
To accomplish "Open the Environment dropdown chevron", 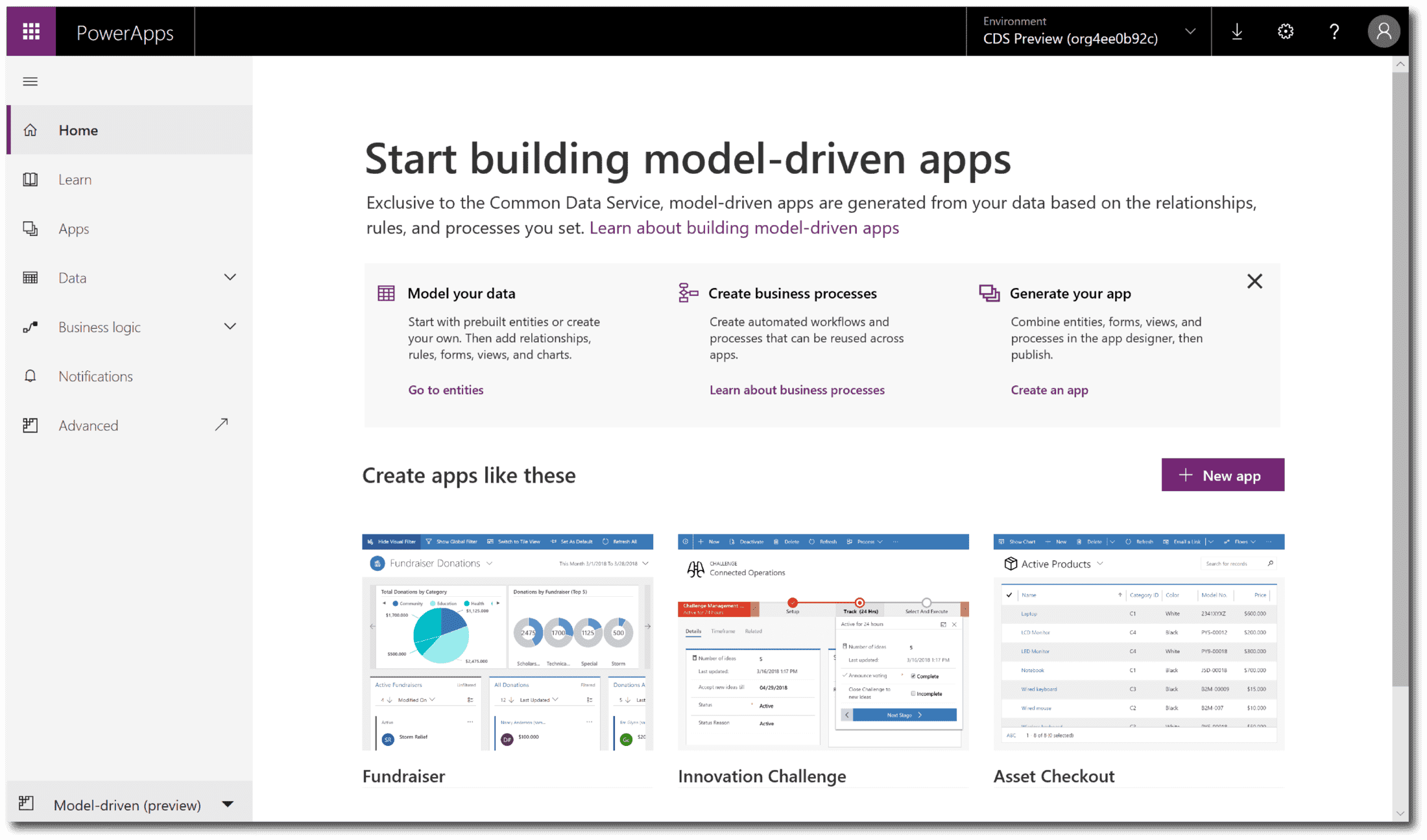I will click(x=1190, y=31).
